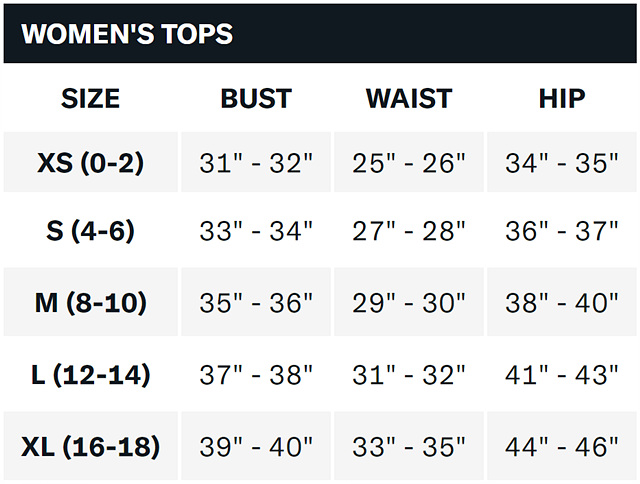Click the XL waist value 33" - 35"
The height and width of the screenshot is (484, 640).
pyautogui.click(x=409, y=446)
